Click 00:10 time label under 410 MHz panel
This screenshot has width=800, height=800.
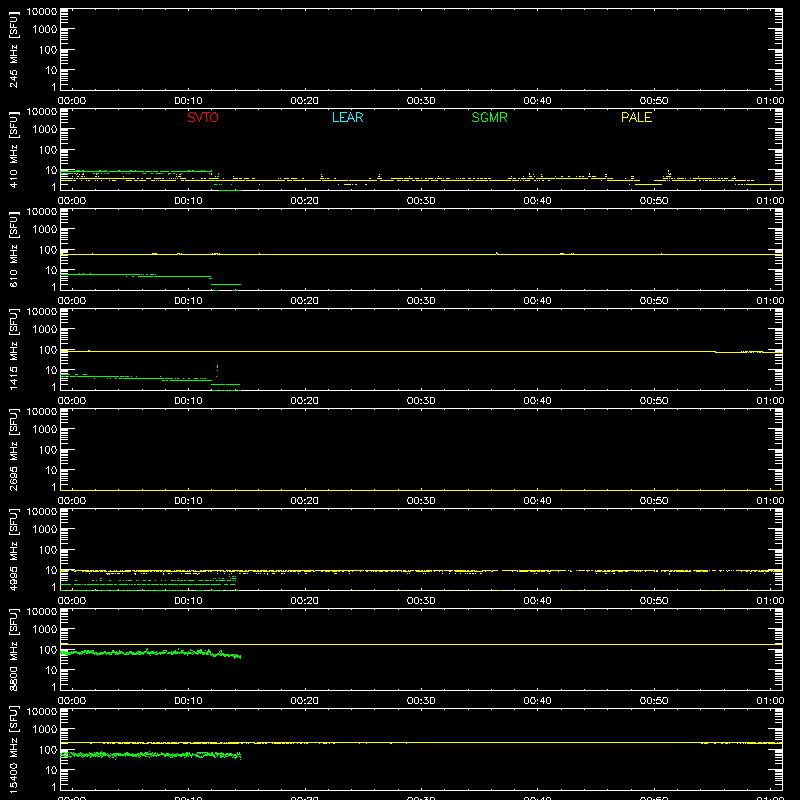pyautogui.click(x=188, y=201)
